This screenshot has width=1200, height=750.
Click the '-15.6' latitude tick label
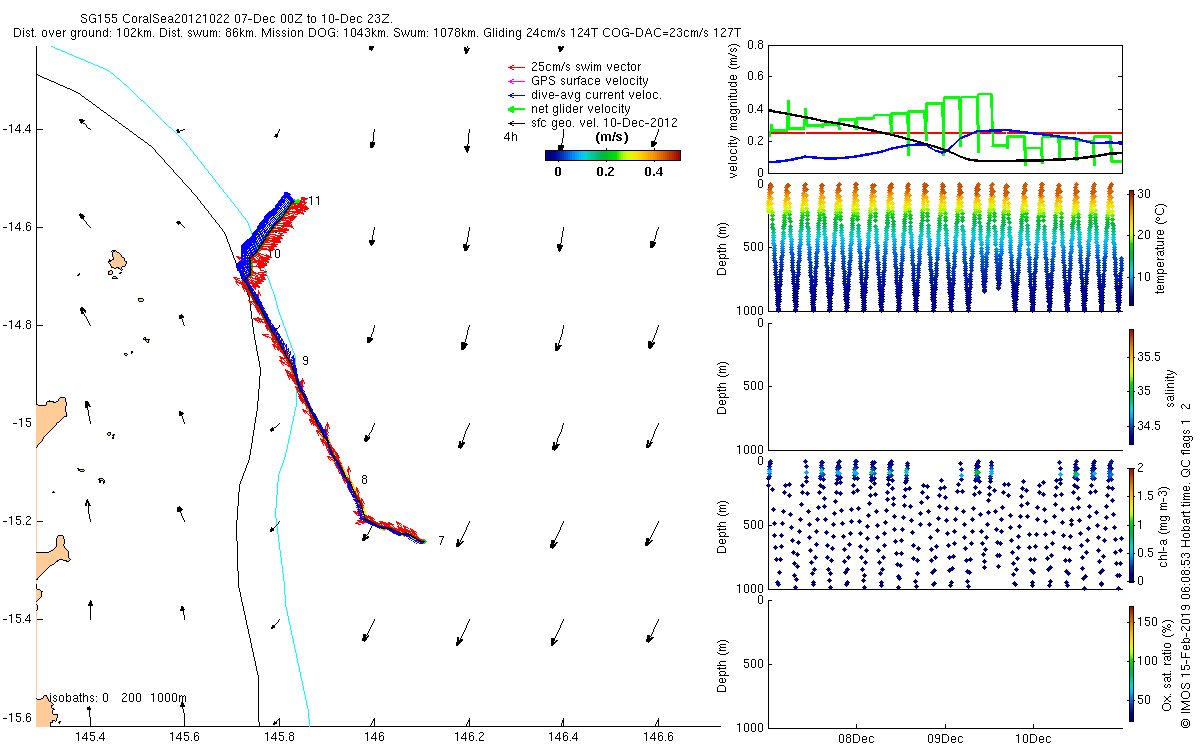click(x=18, y=717)
